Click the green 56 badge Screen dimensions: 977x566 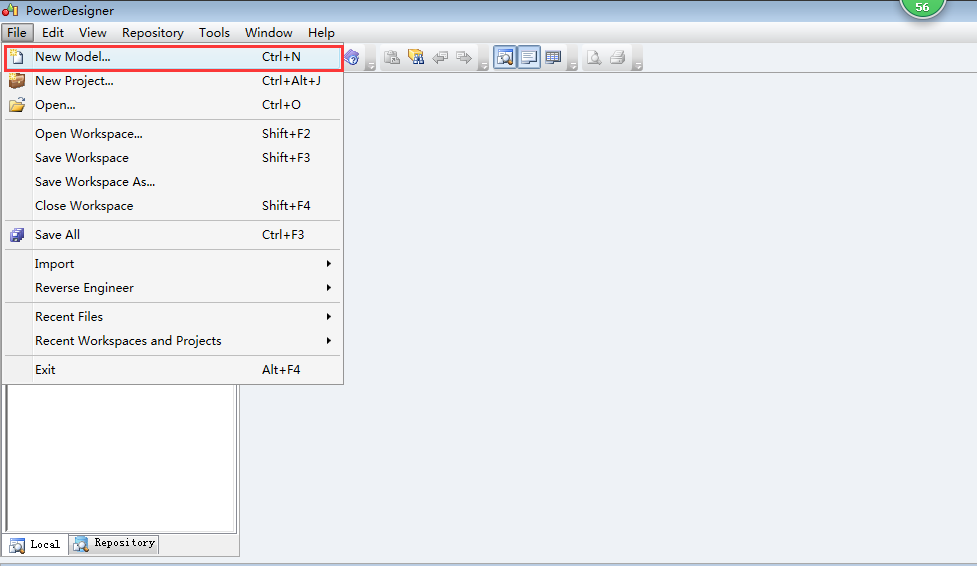click(x=922, y=7)
